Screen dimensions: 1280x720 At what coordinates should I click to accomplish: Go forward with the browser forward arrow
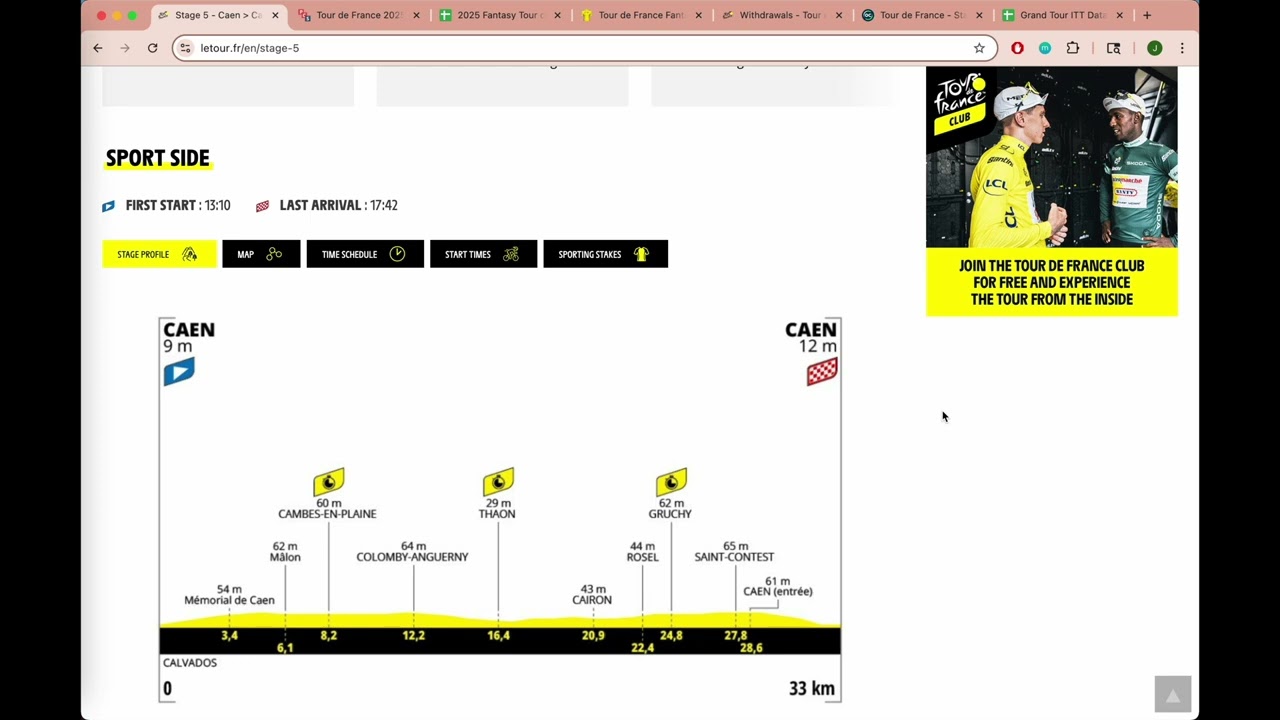[125, 48]
